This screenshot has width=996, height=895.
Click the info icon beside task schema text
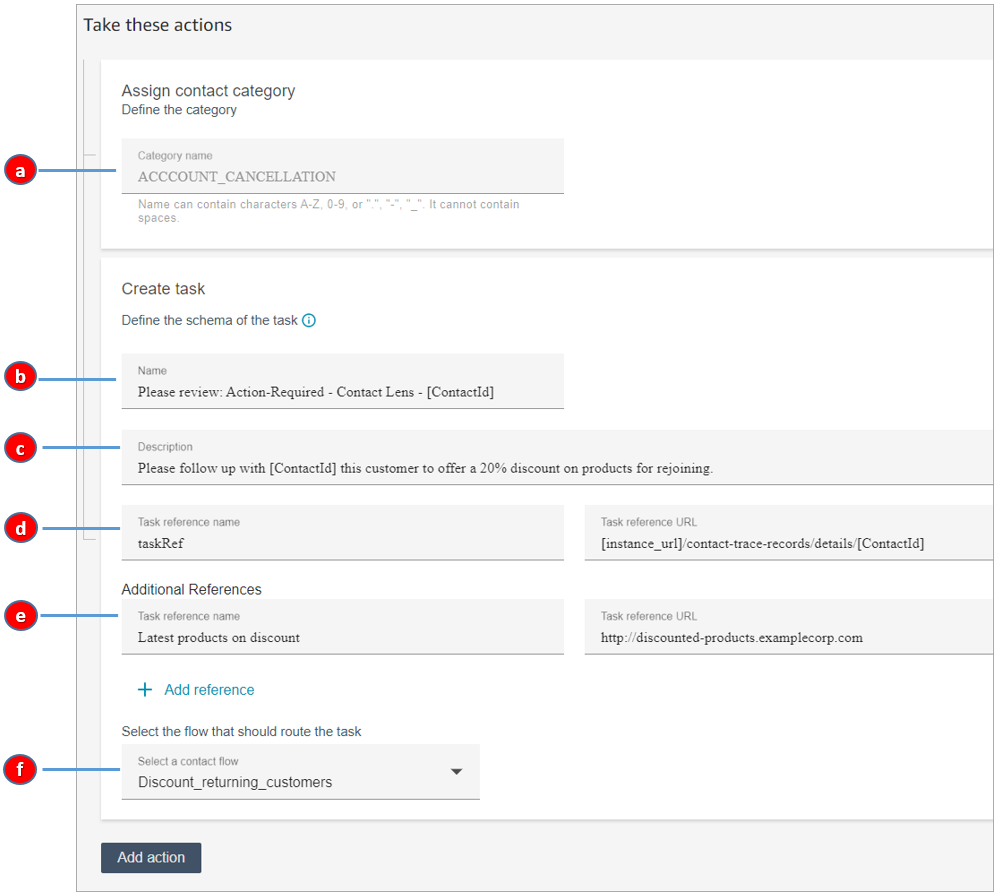click(x=309, y=321)
